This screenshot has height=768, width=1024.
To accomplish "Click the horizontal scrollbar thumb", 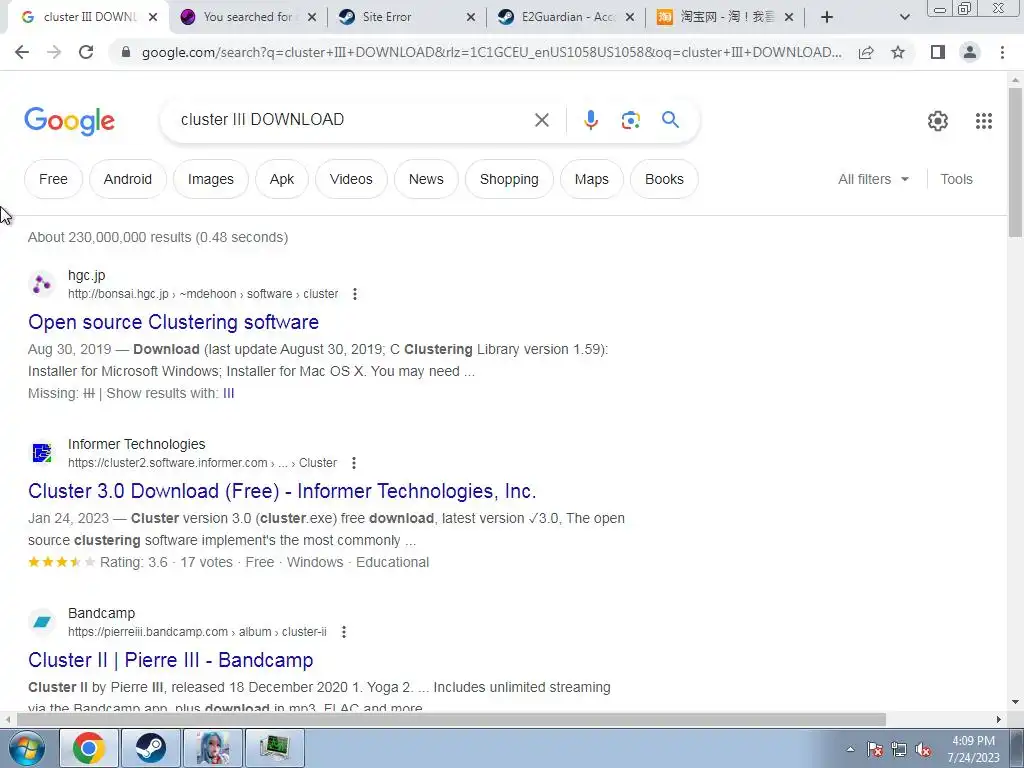I will point(451,720).
